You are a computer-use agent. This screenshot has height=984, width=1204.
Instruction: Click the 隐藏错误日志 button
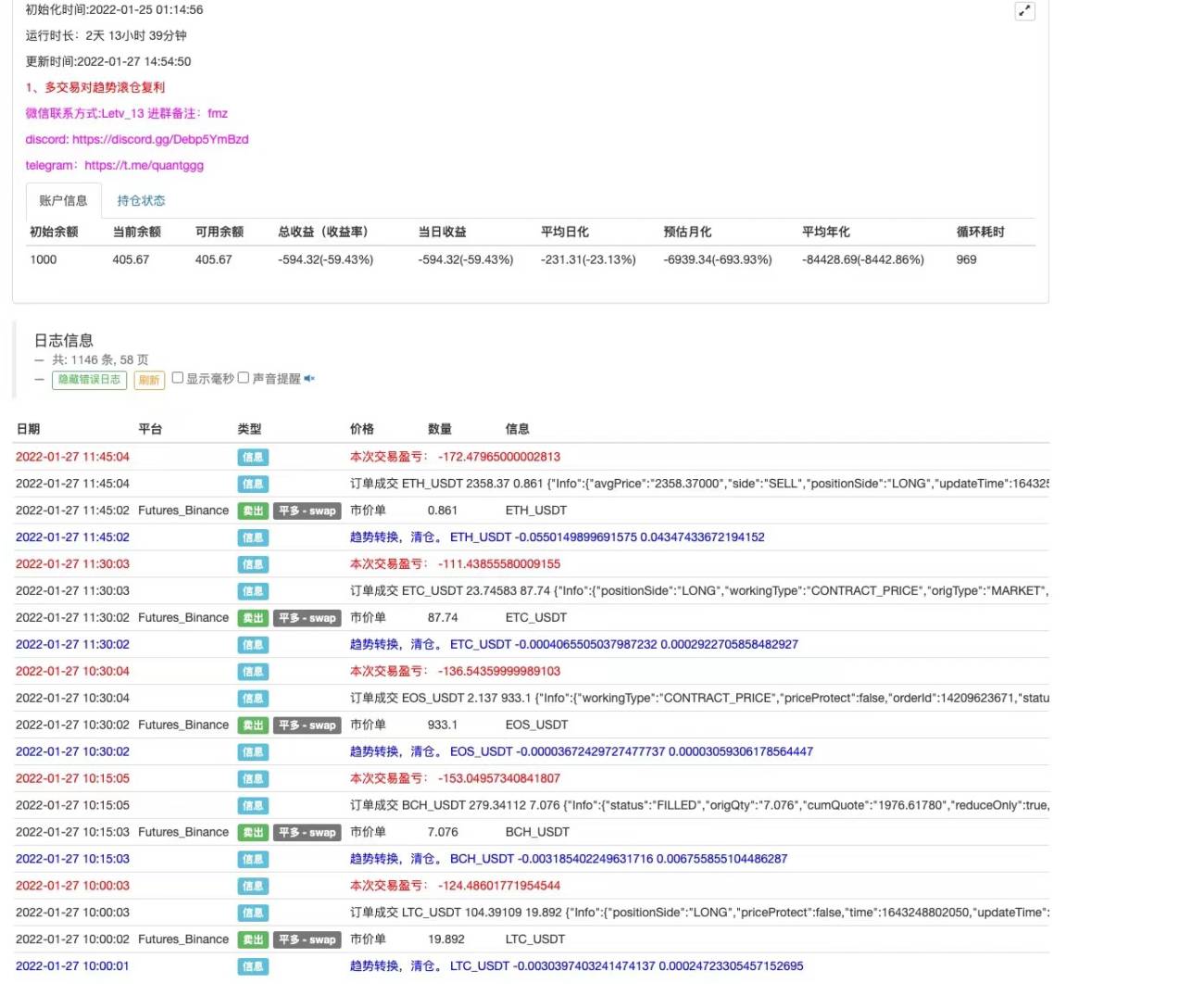pos(89,380)
